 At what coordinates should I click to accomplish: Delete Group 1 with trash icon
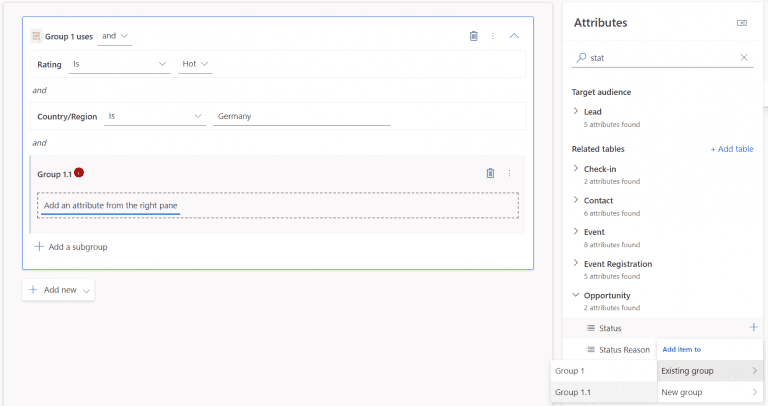point(473,36)
